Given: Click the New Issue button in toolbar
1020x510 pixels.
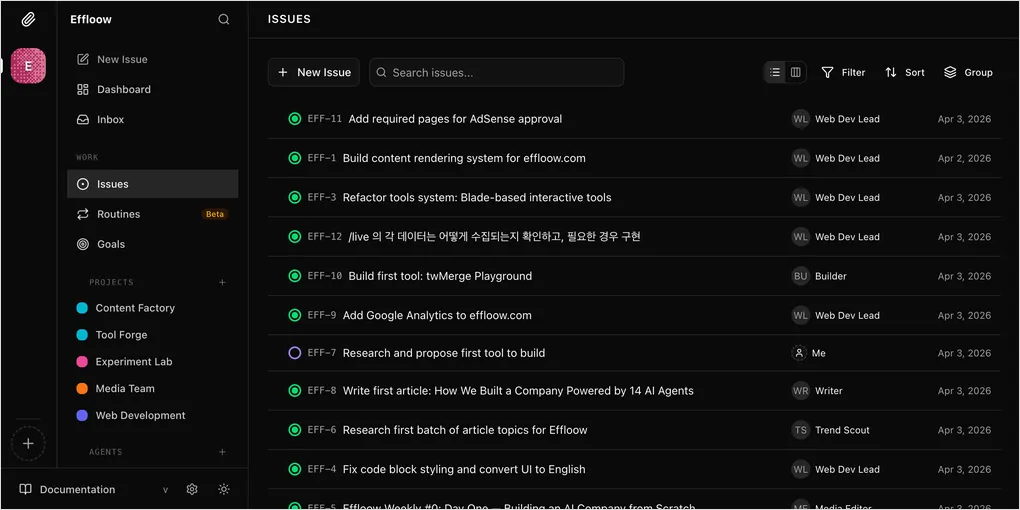Looking at the screenshot, I should [314, 72].
